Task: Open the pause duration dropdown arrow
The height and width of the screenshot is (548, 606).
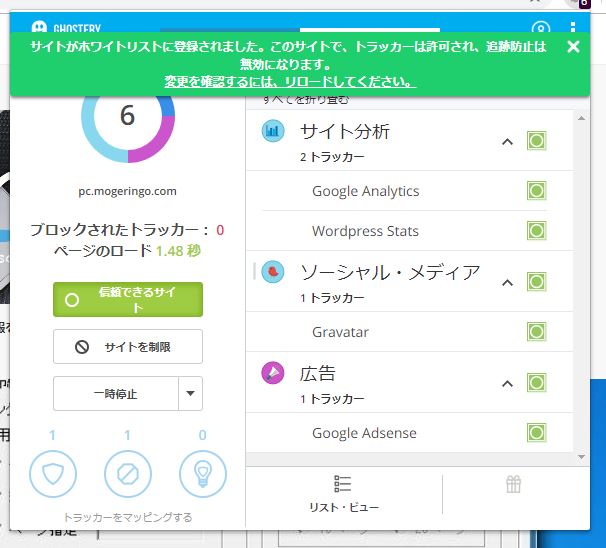Action: click(x=190, y=394)
